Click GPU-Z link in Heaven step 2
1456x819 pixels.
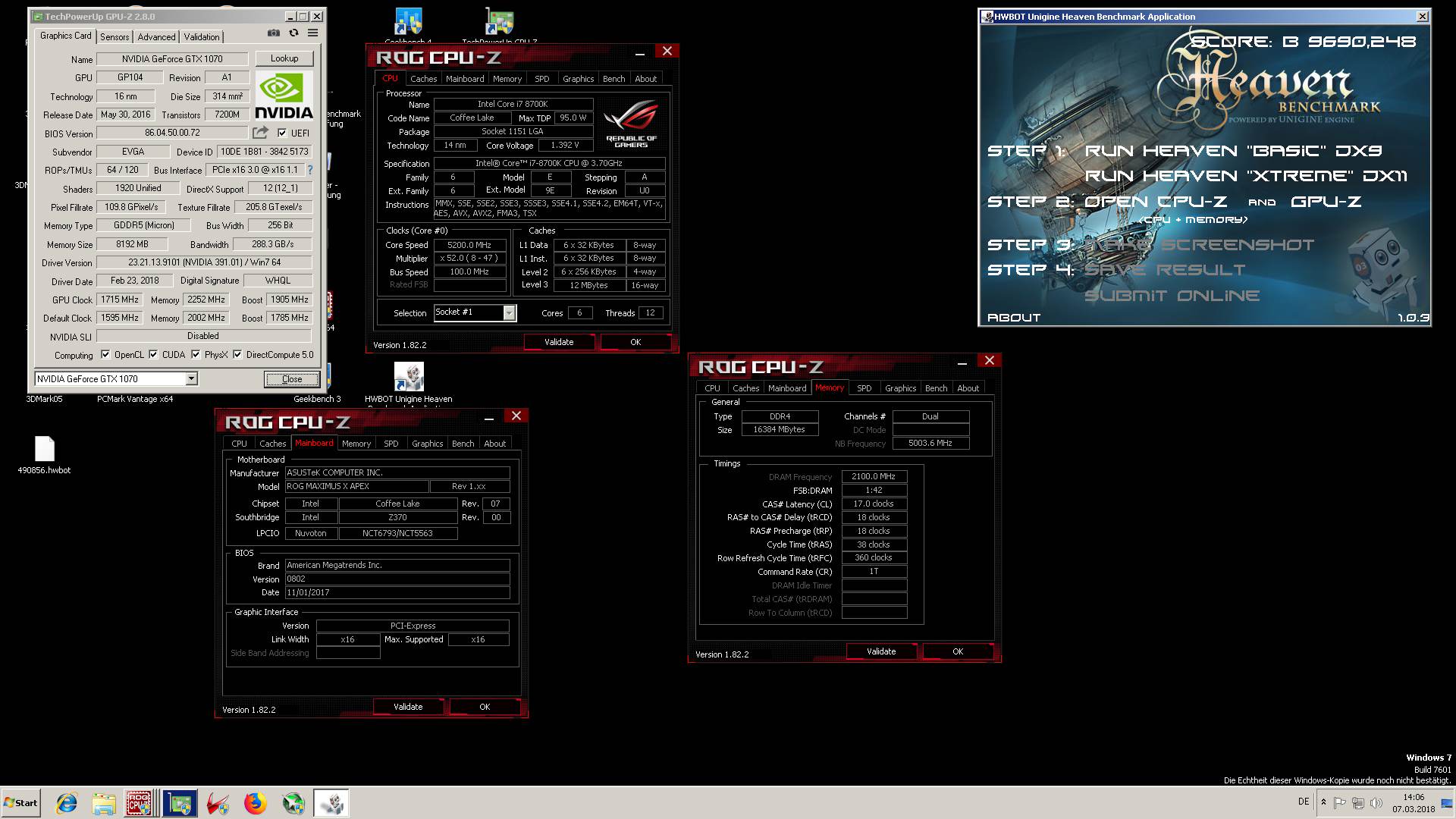pyautogui.click(x=1326, y=202)
